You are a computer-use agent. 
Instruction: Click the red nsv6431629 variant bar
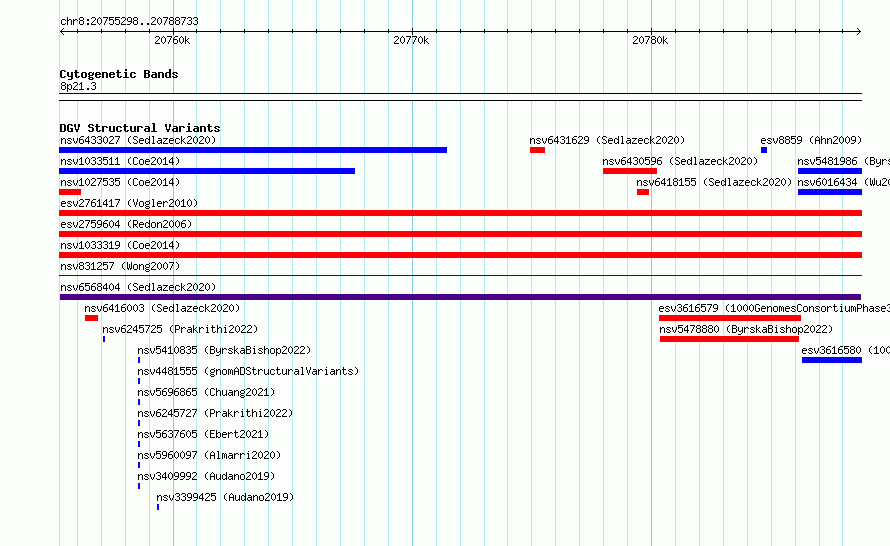tap(538, 150)
